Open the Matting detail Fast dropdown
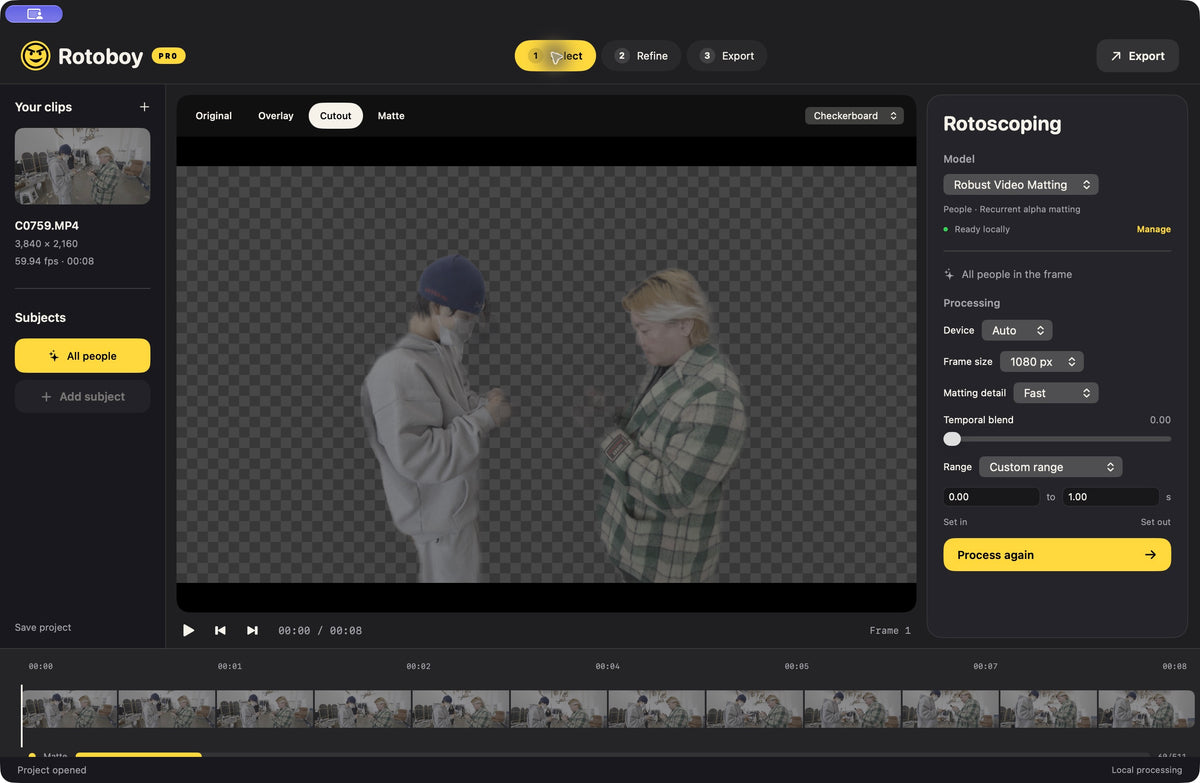This screenshot has height=783, width=1200. point(1056,393)
